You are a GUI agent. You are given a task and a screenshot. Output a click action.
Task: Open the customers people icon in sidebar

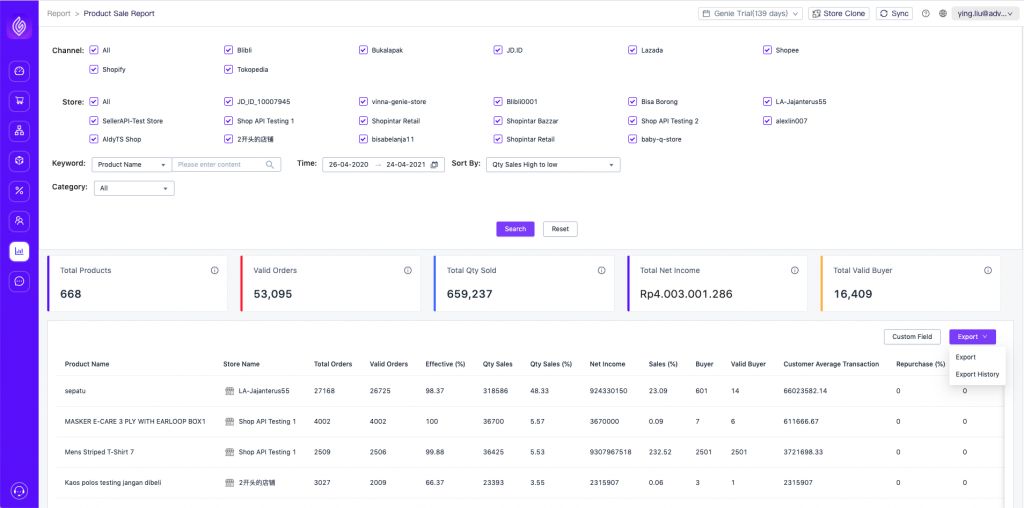coord(19,221)
